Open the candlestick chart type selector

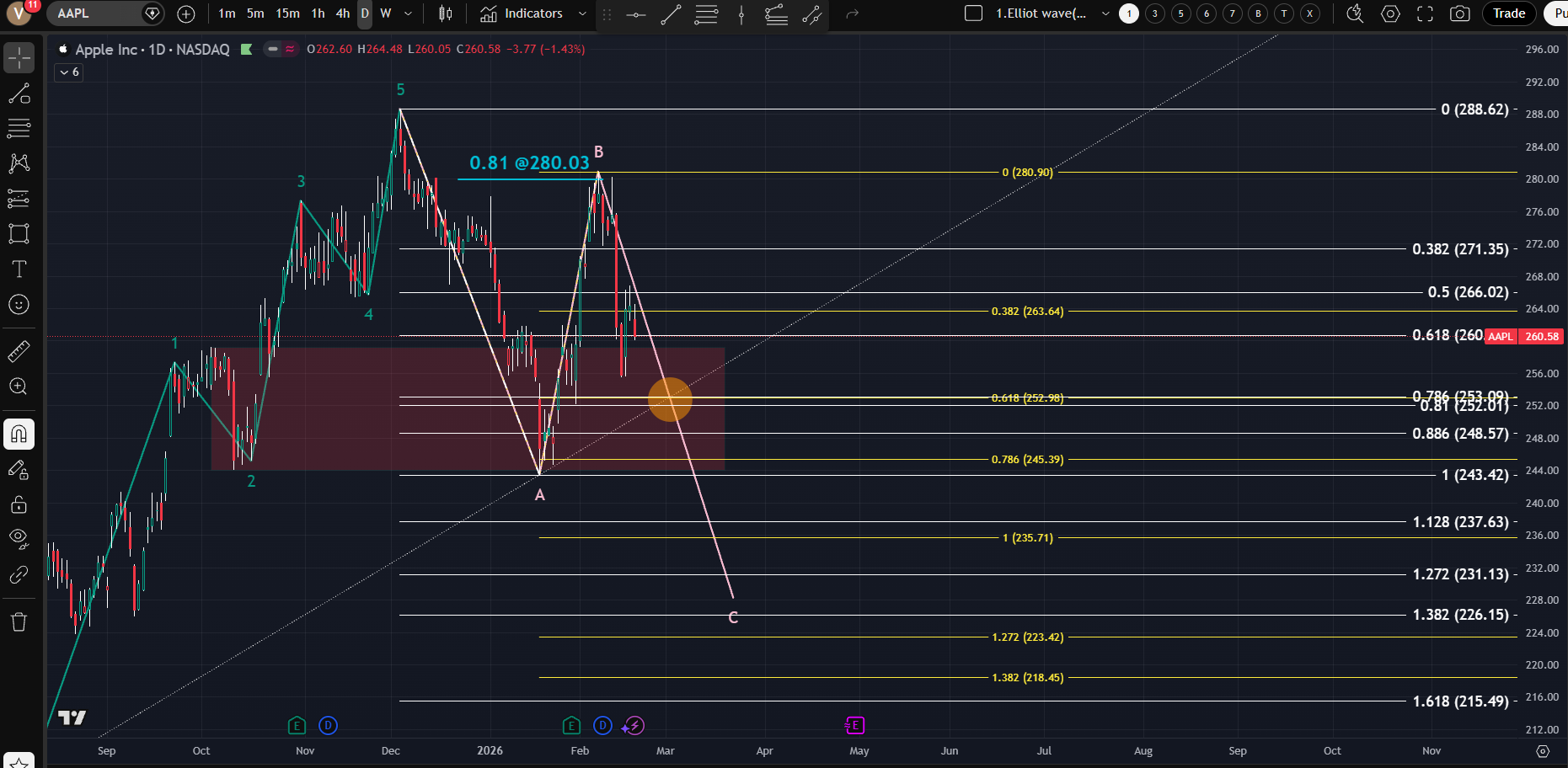pos(446,13)
